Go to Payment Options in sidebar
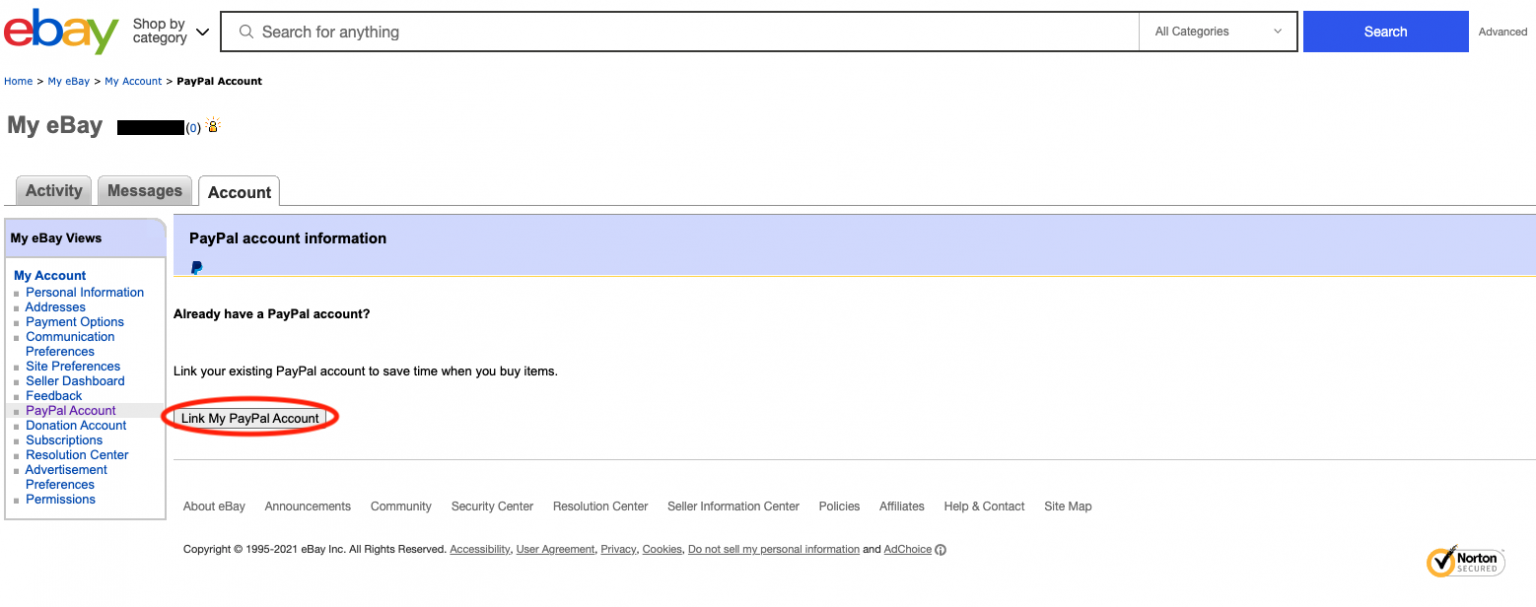This screenshot has height=607, width=1536. coord(75,322)
